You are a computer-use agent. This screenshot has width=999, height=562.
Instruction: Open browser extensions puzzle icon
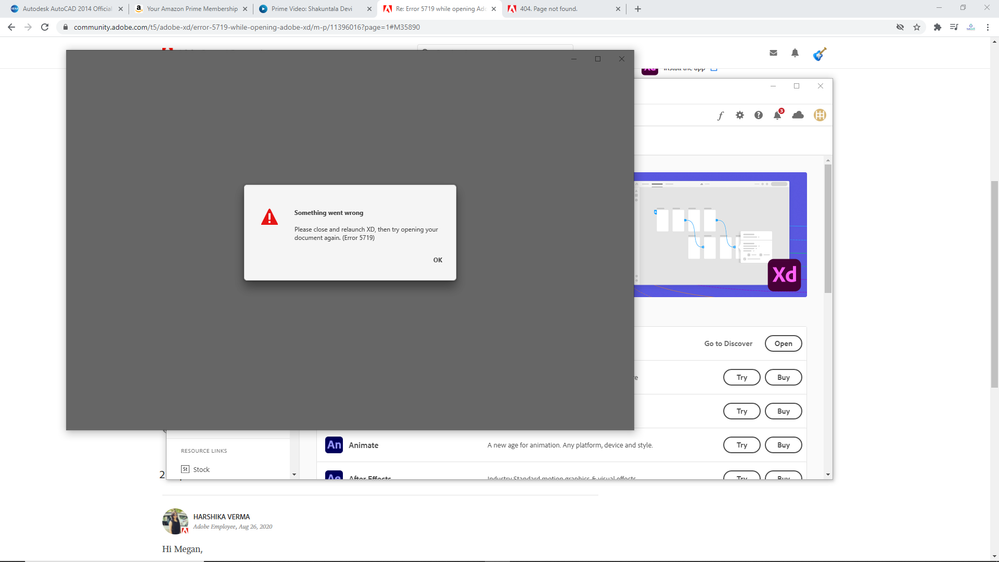click(x=937, y=27)
